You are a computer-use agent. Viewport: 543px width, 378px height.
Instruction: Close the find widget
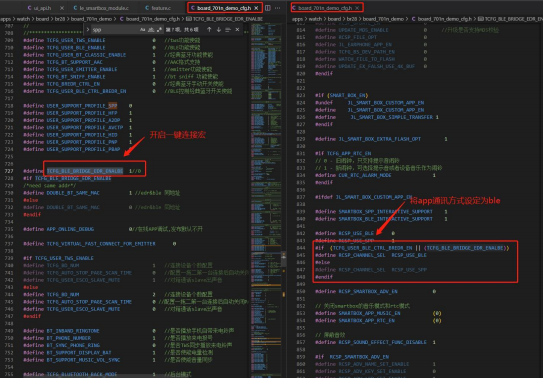[237, 30]
